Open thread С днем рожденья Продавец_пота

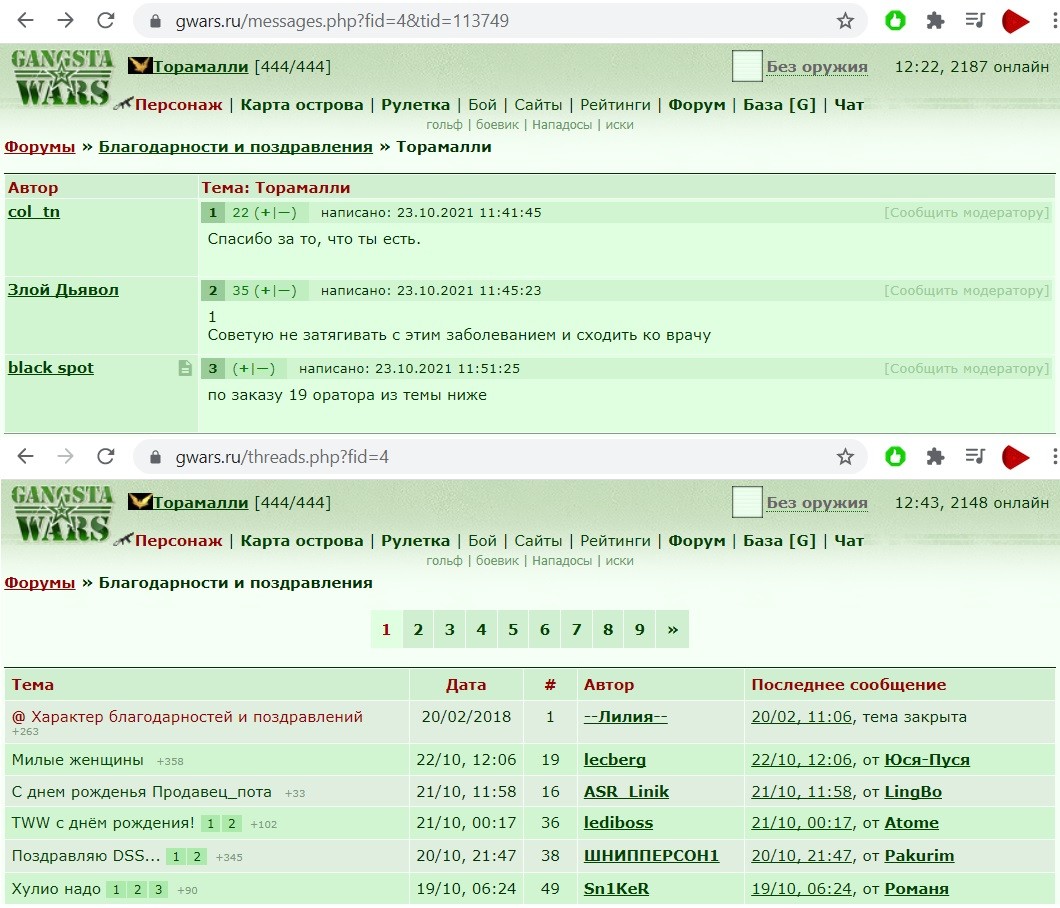[141, 792]
